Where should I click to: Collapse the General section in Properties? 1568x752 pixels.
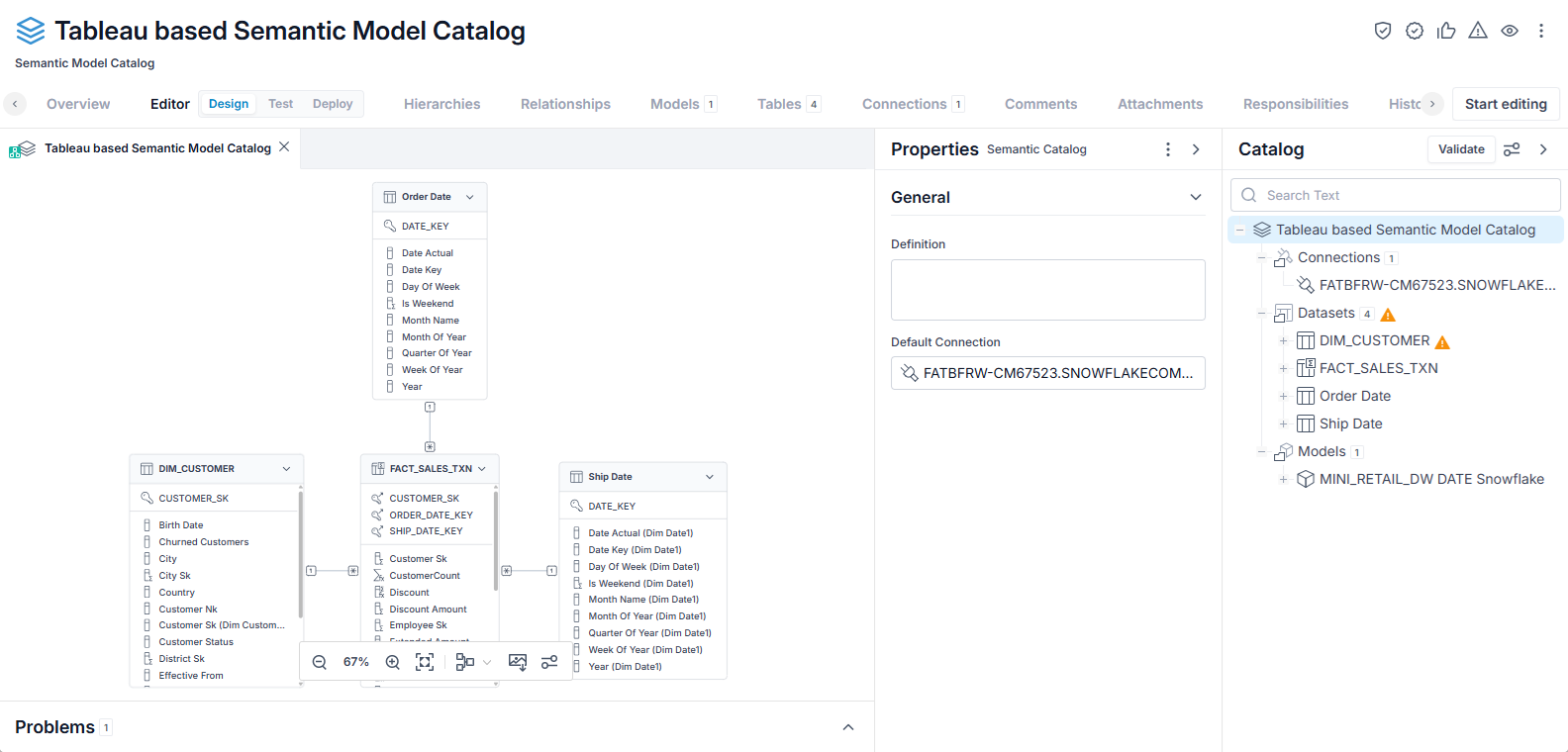1196,197
